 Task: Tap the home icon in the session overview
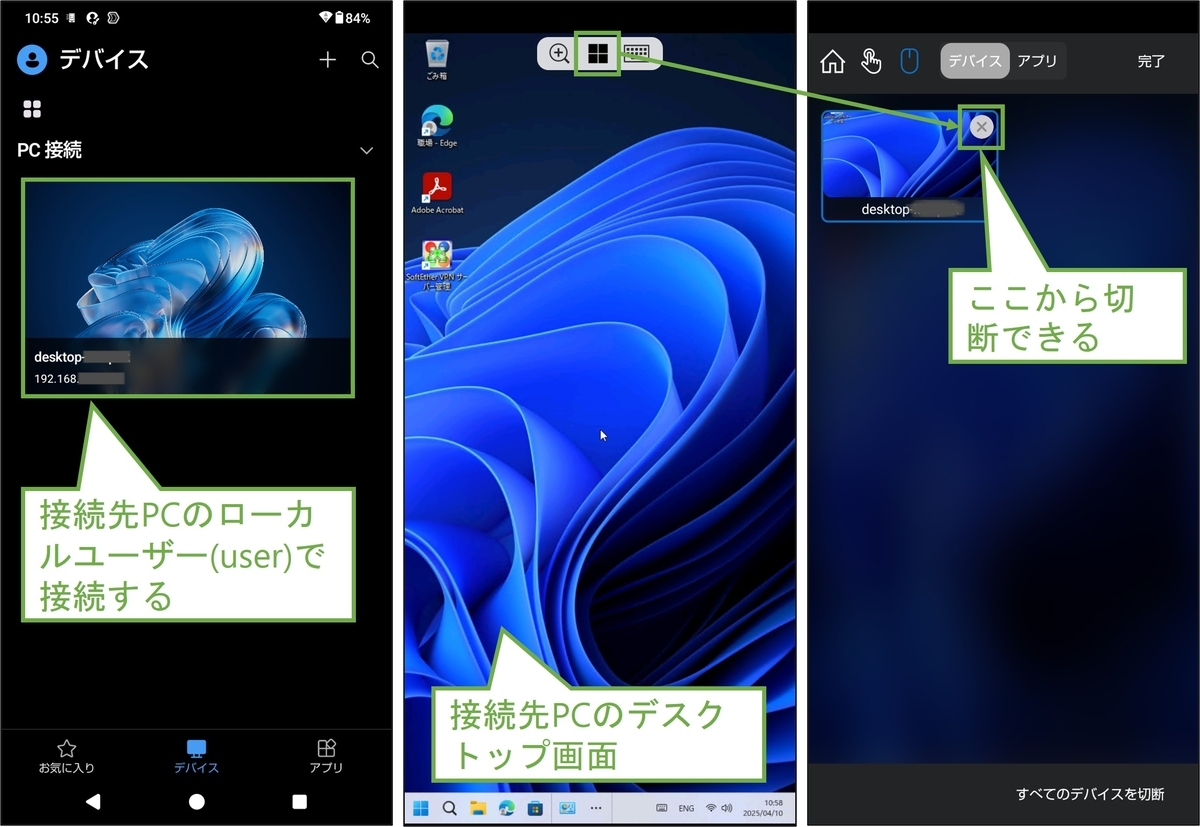tap(832, 62)
